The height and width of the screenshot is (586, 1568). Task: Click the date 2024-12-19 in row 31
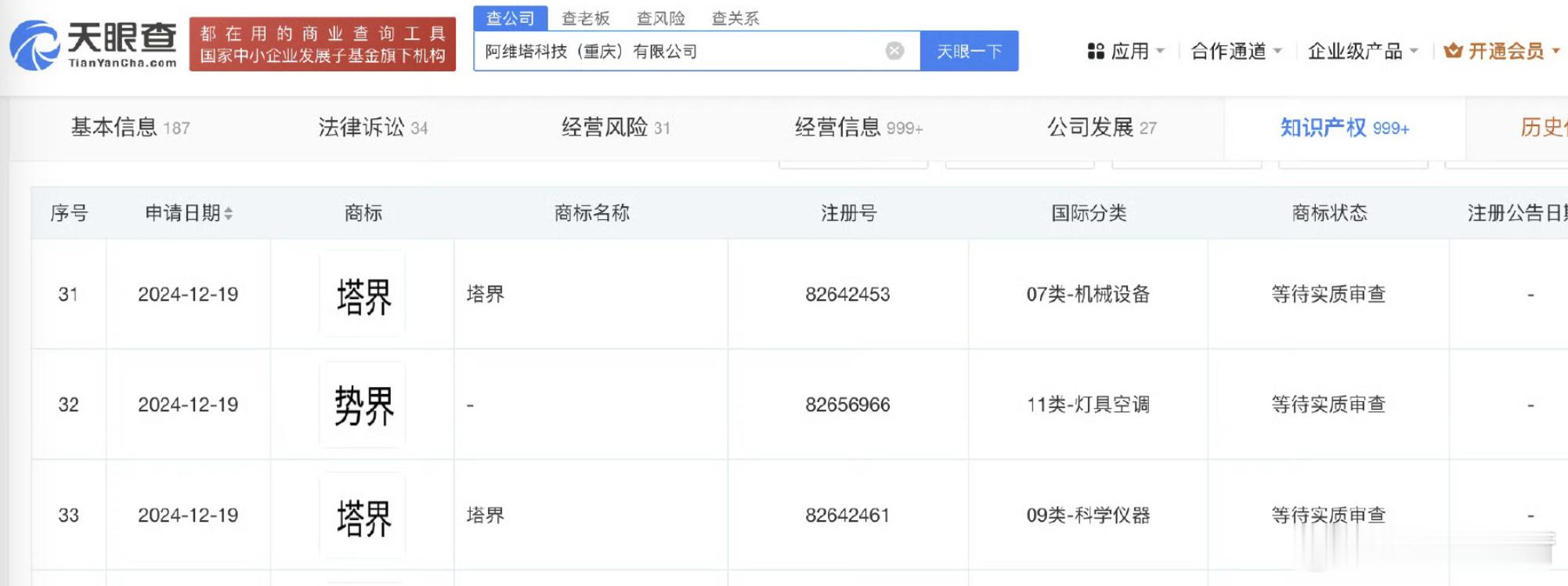(188, 295)
